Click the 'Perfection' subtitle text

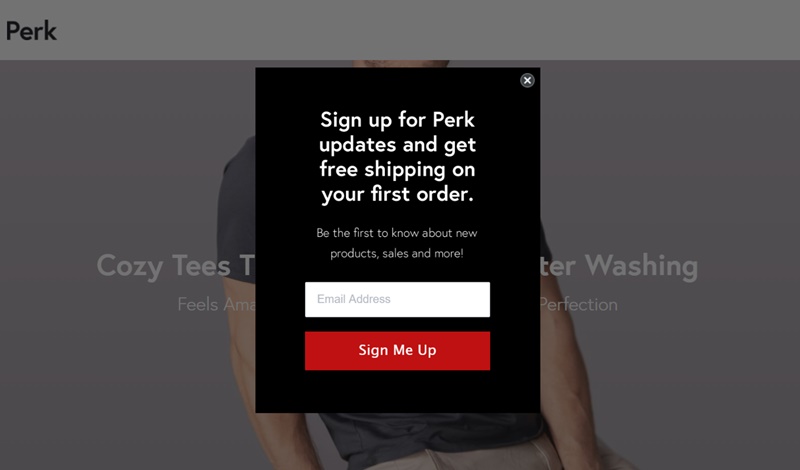(x=579, y=304)
